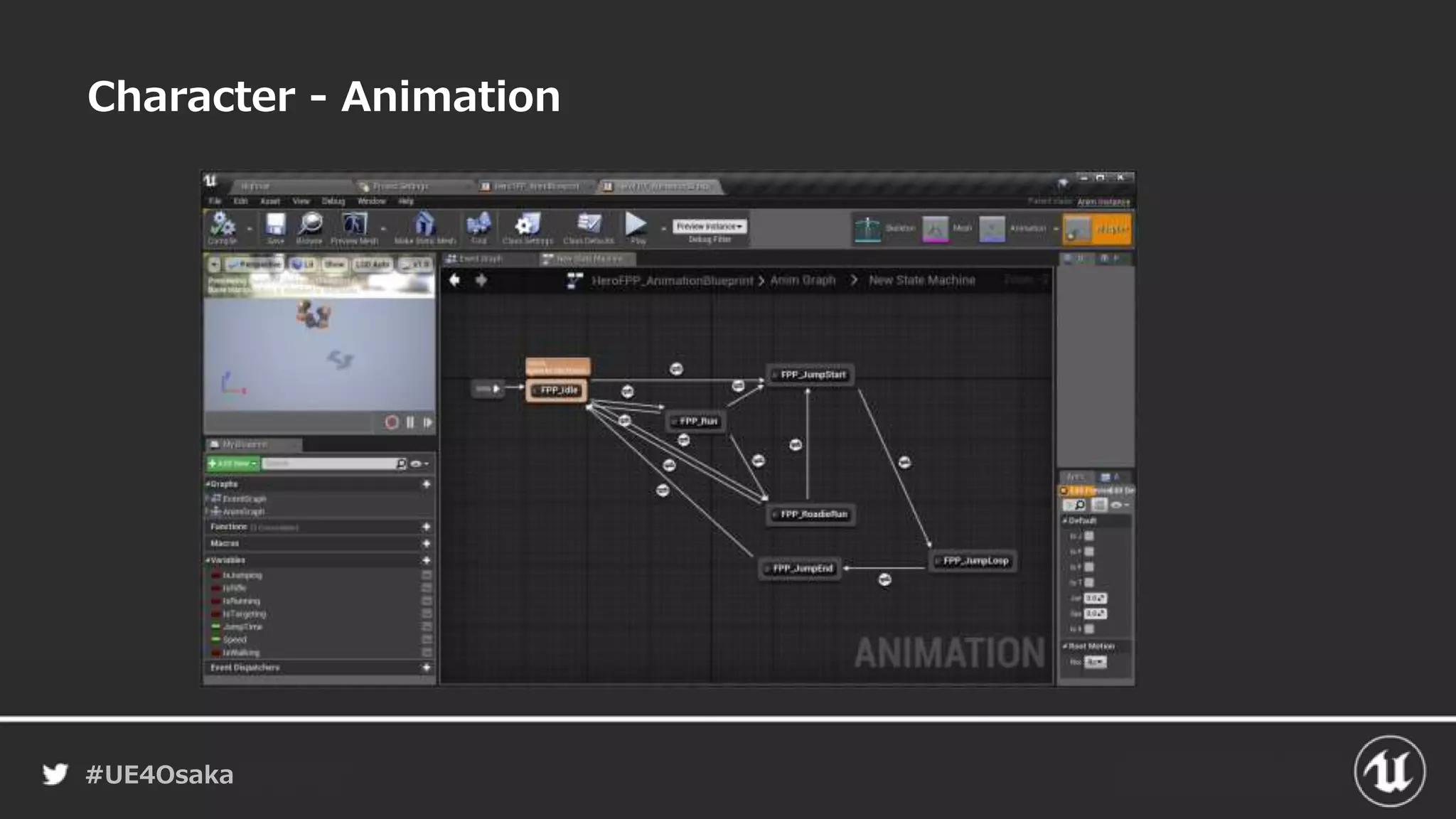The width and height of the screenshot is (1456, 819).
Task: Open the Play options dropdown arrow
Action: [663, 229]
